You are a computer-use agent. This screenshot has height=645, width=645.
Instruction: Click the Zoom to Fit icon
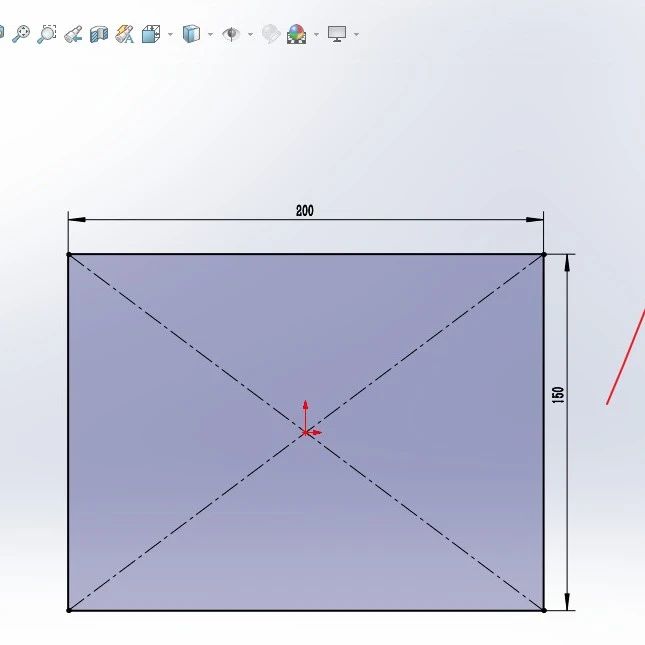21,34
